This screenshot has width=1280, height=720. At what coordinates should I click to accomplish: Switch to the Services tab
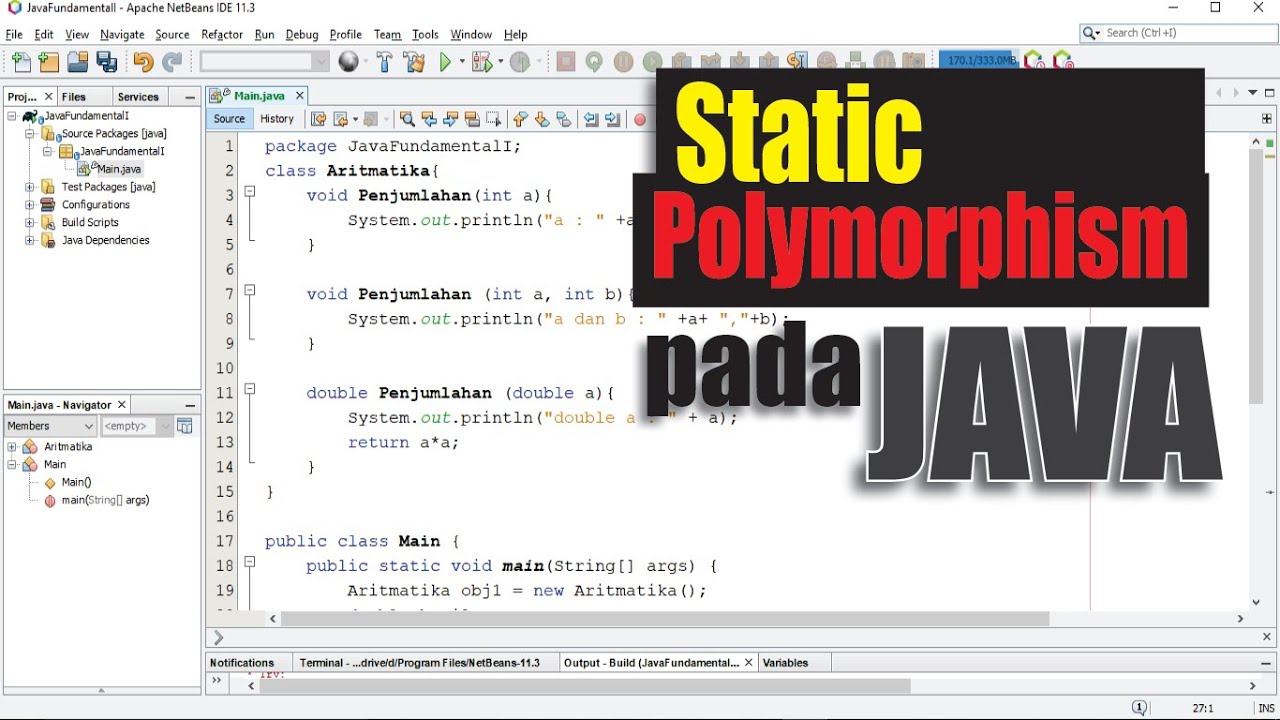tap(138, 97)
